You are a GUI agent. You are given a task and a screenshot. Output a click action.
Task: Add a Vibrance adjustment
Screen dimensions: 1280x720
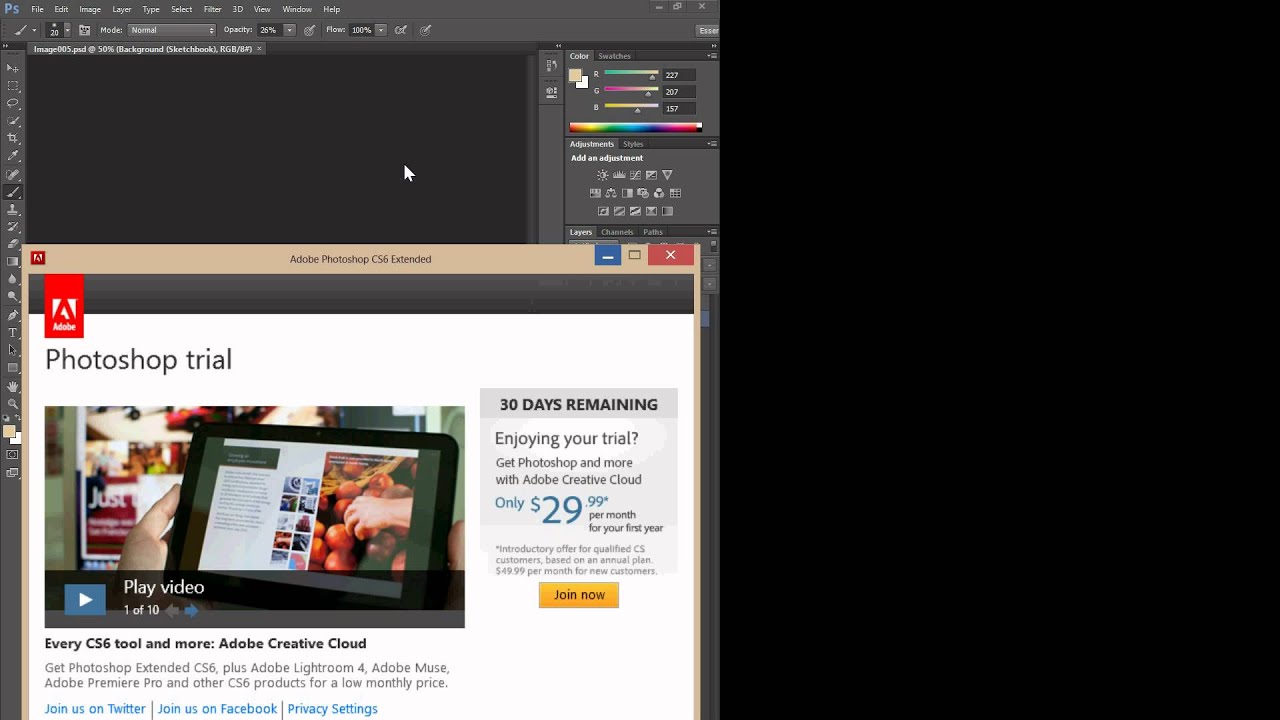tap(667, 175)
